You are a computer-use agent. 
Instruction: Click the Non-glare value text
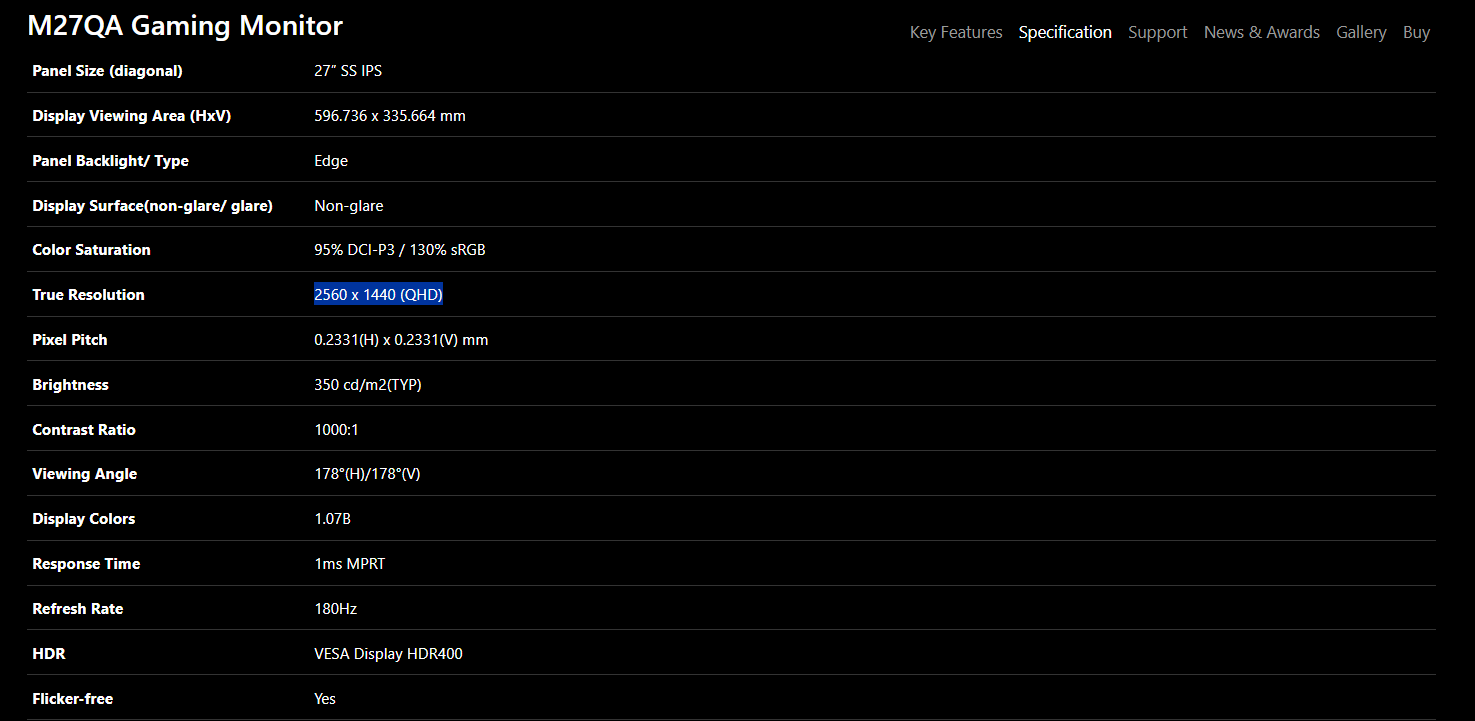(348, 206)
